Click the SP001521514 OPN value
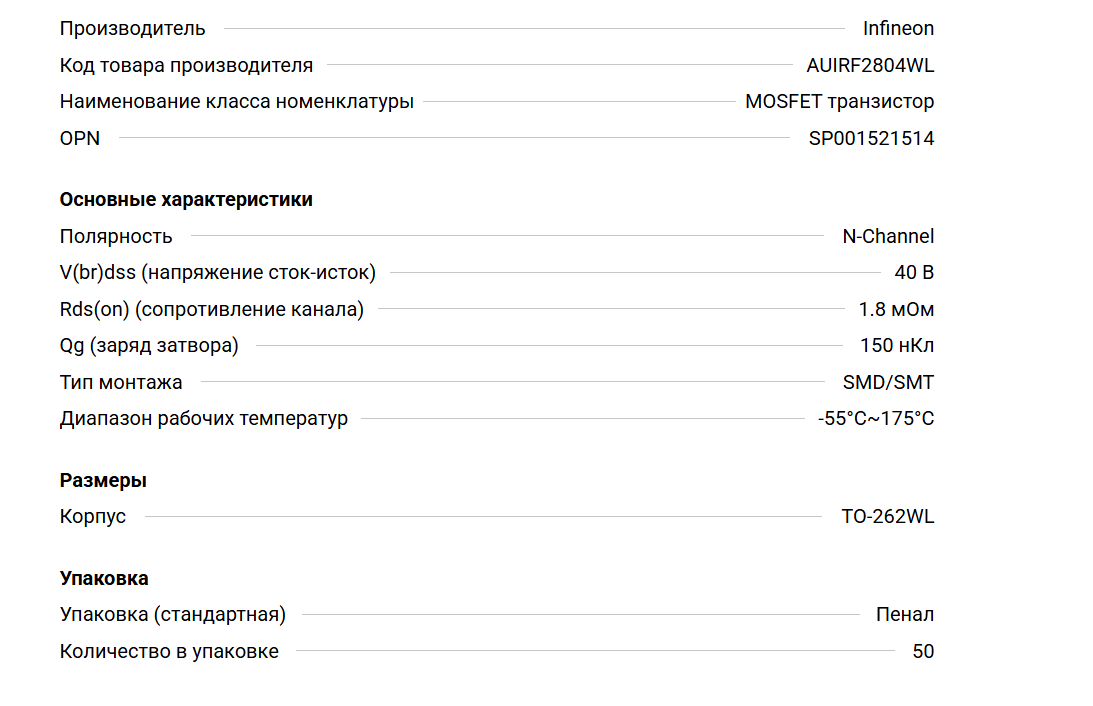The width and height of the screenshot is (1093, 706). (x=871, y=139)
